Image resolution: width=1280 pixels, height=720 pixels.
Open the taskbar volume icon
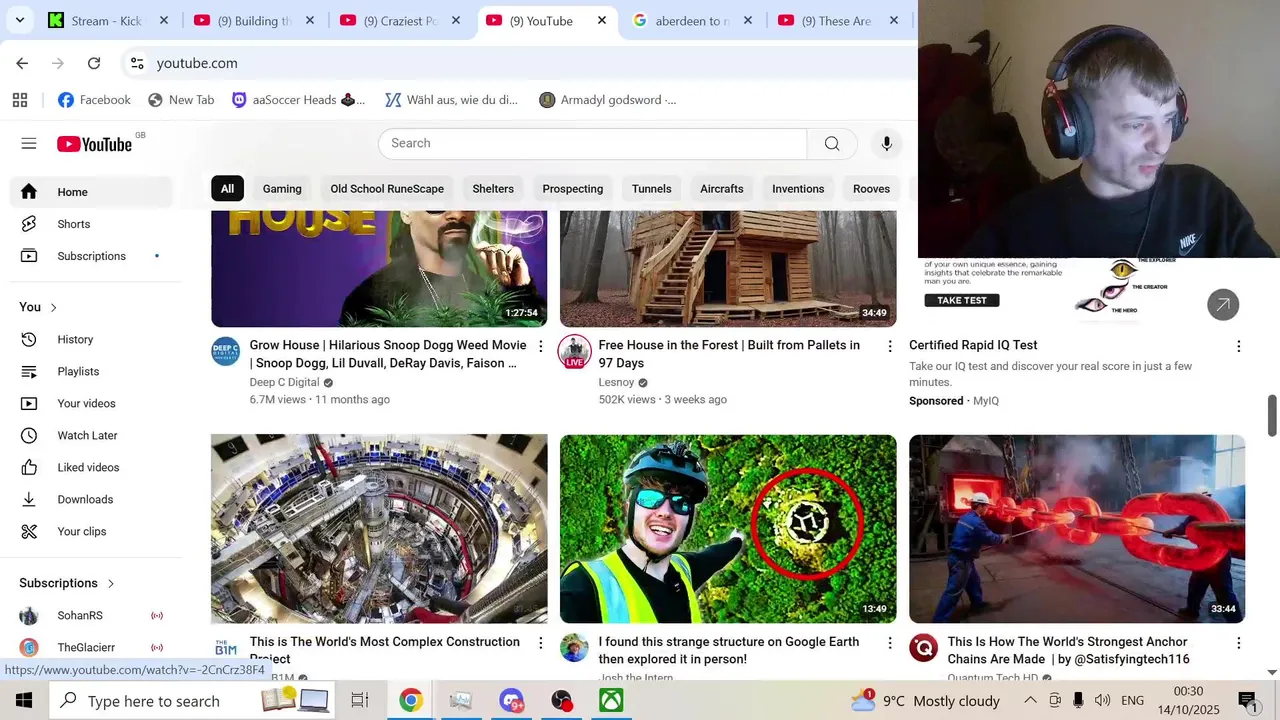pyautogui.click(x=1102, y=701)
